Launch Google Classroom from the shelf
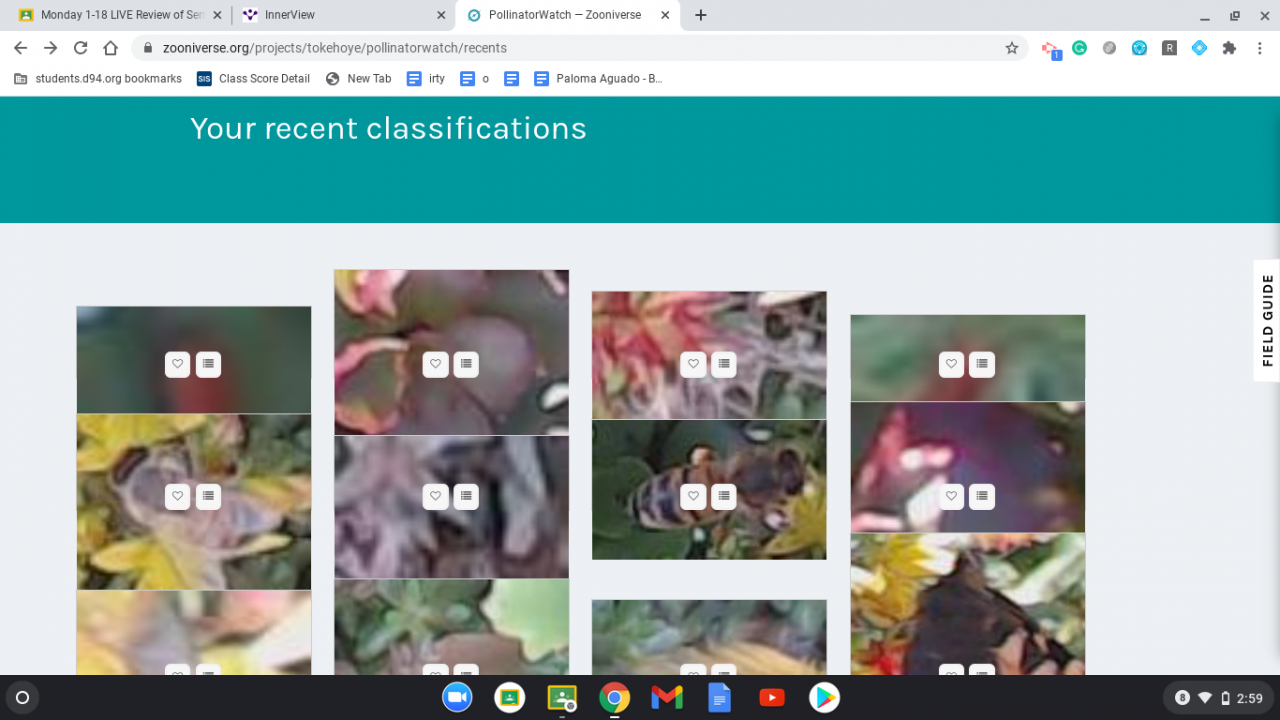Screen dimensions: 1280x720 [x=510, y=698]
